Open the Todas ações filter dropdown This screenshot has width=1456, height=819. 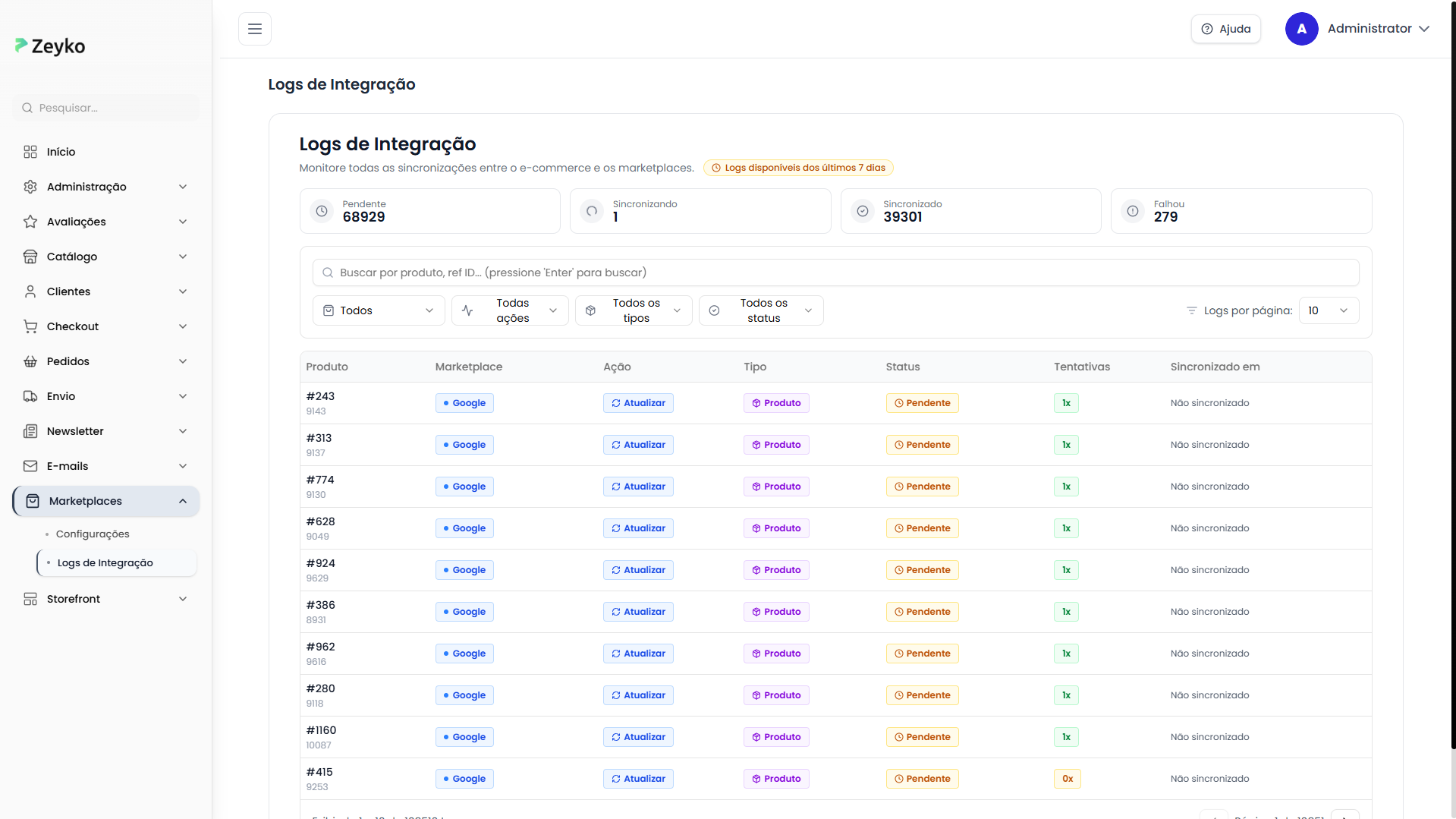tap(510, 310)
